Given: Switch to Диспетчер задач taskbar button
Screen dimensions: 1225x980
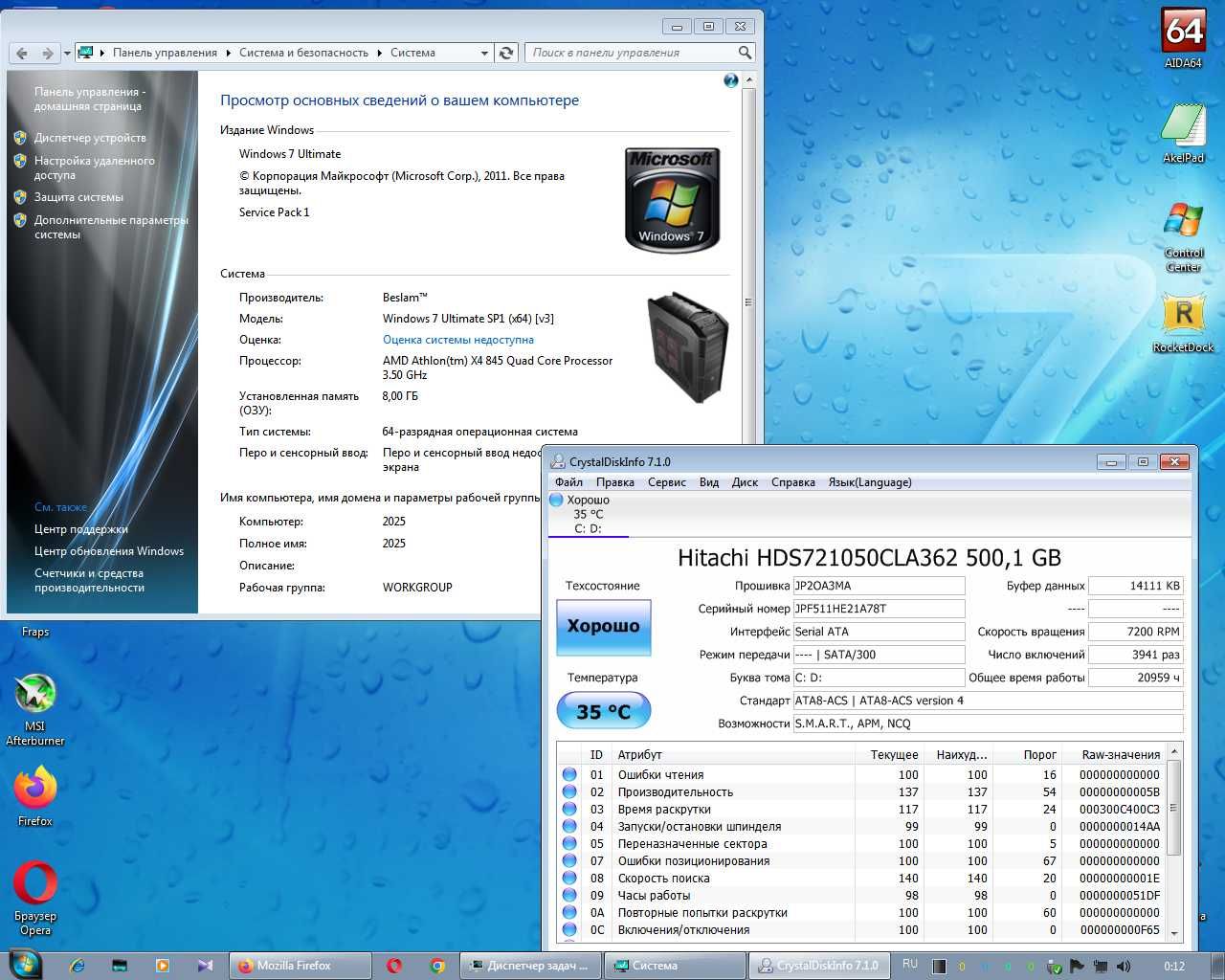Looking at the screenshot, I should 531,966.
